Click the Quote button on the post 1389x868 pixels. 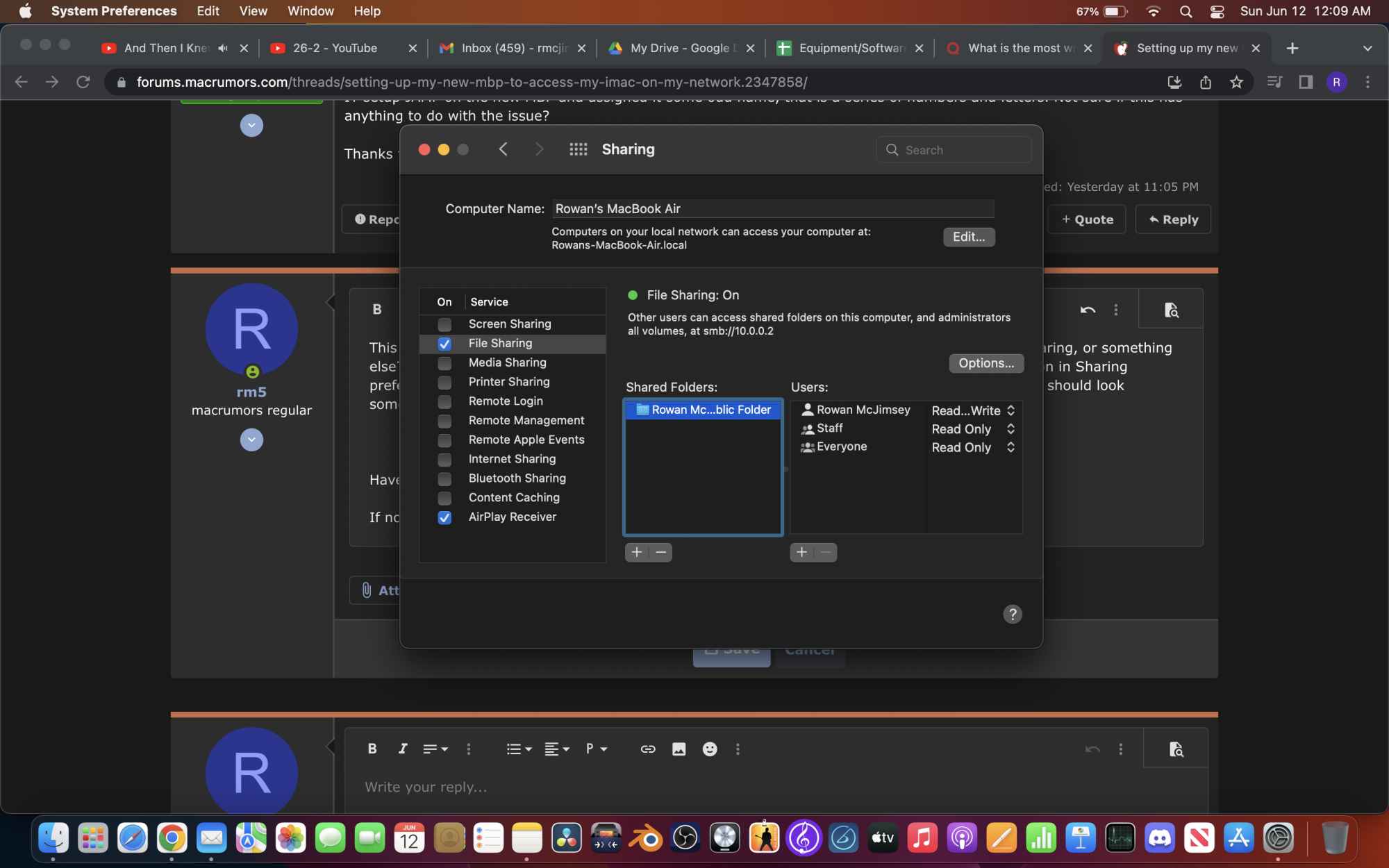(x=1087, y=219)
